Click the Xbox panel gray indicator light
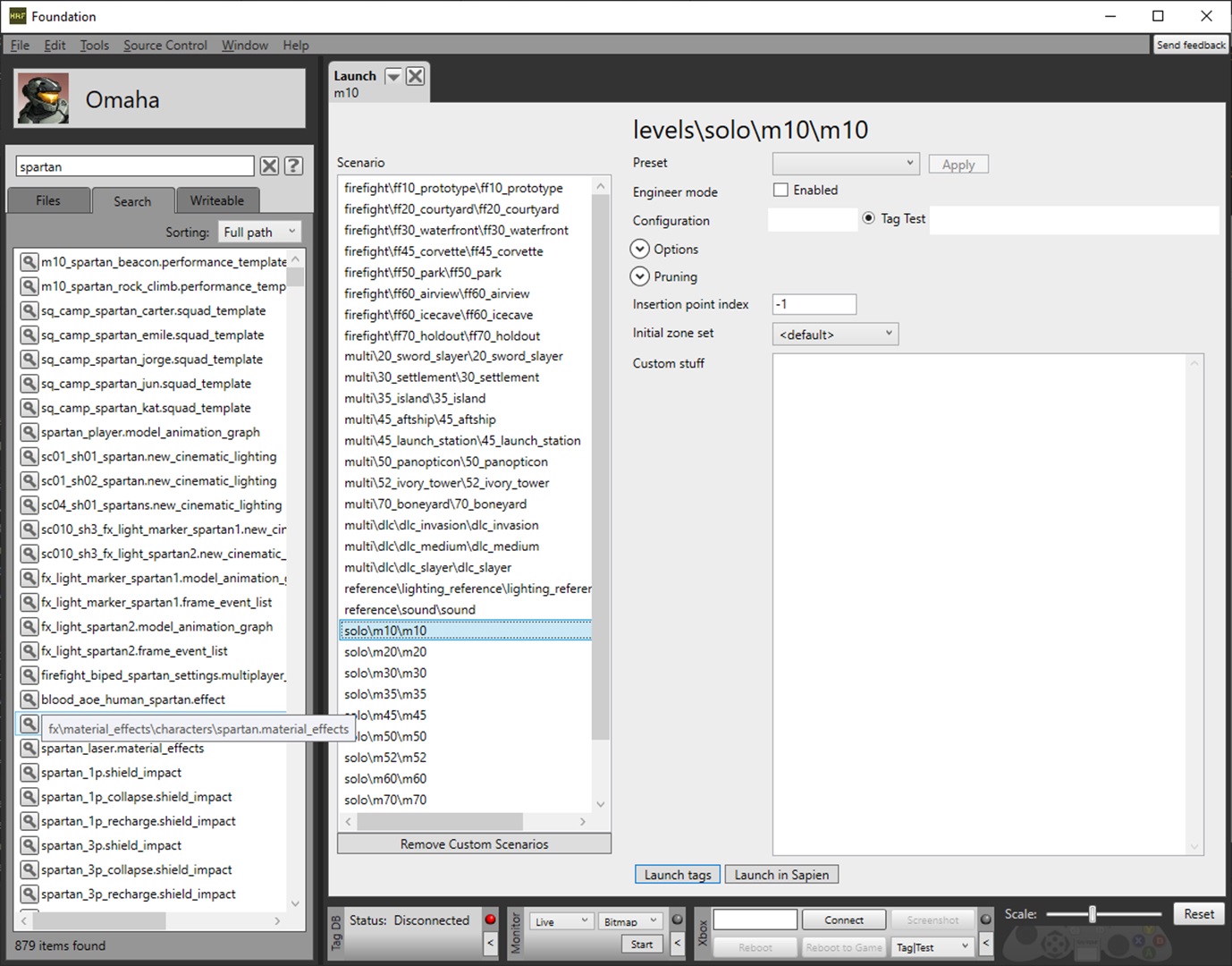 [985, 919]
